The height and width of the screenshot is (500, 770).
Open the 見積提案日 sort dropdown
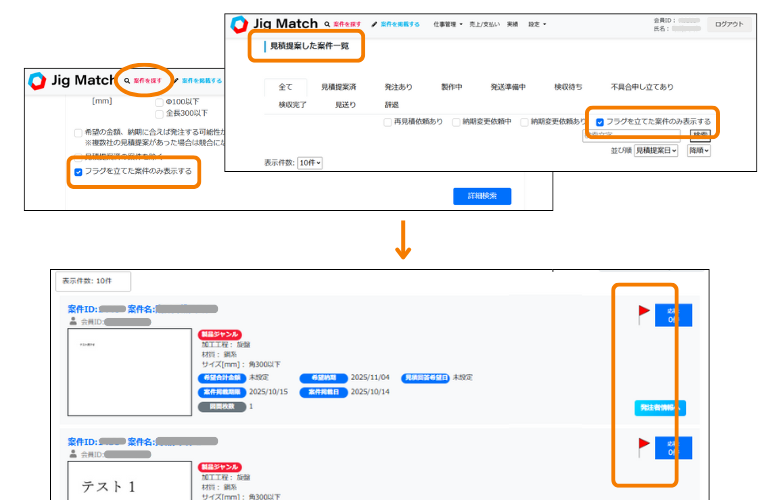click(x=656, y=150)
